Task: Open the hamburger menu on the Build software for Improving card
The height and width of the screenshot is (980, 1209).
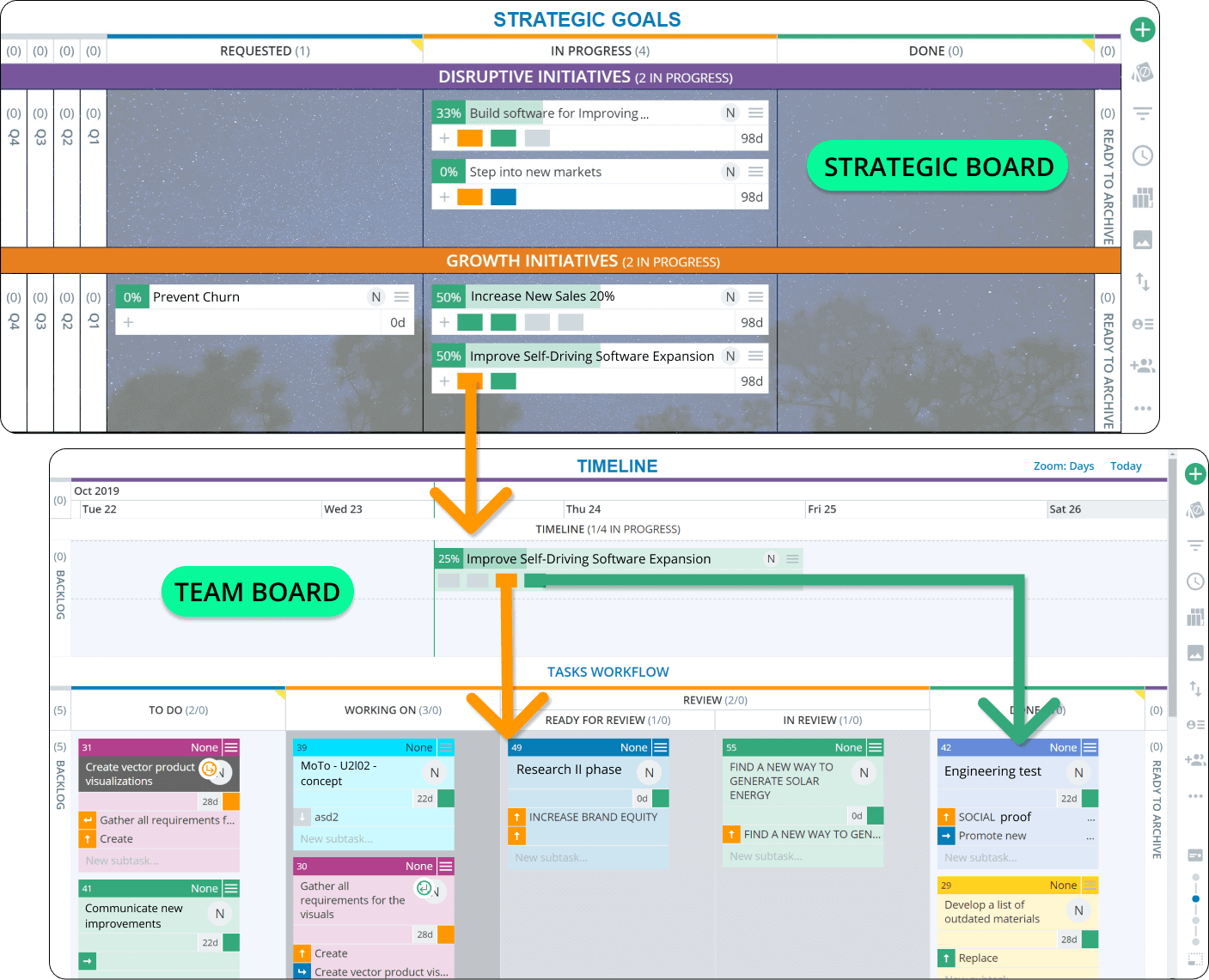Action: pyautogui.click(x=755, y=113)
